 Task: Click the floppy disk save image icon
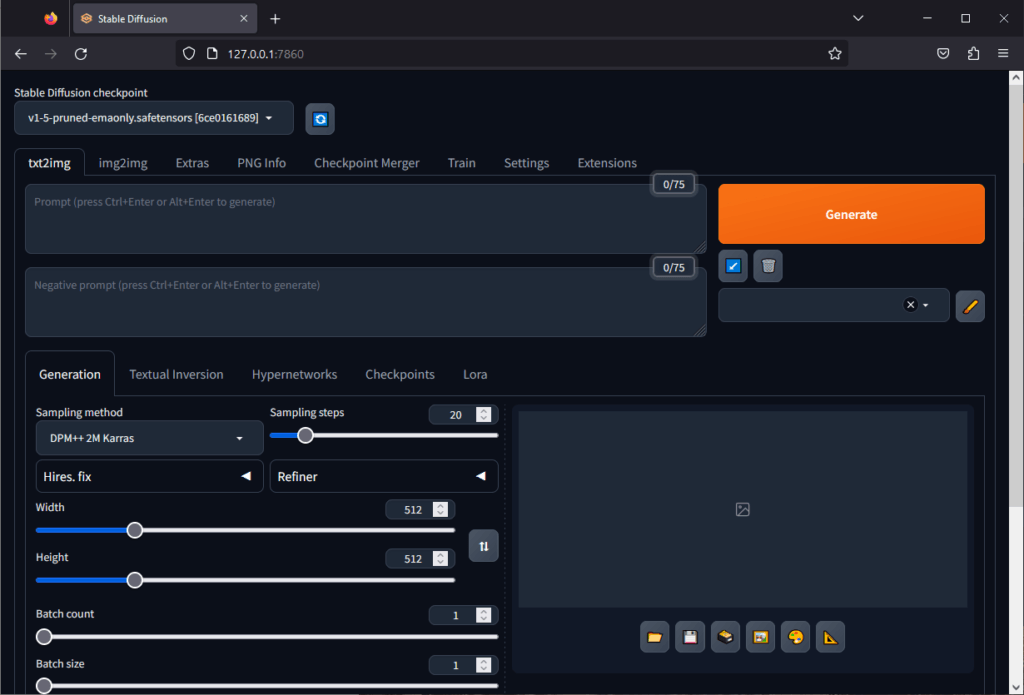pos(690,637)
